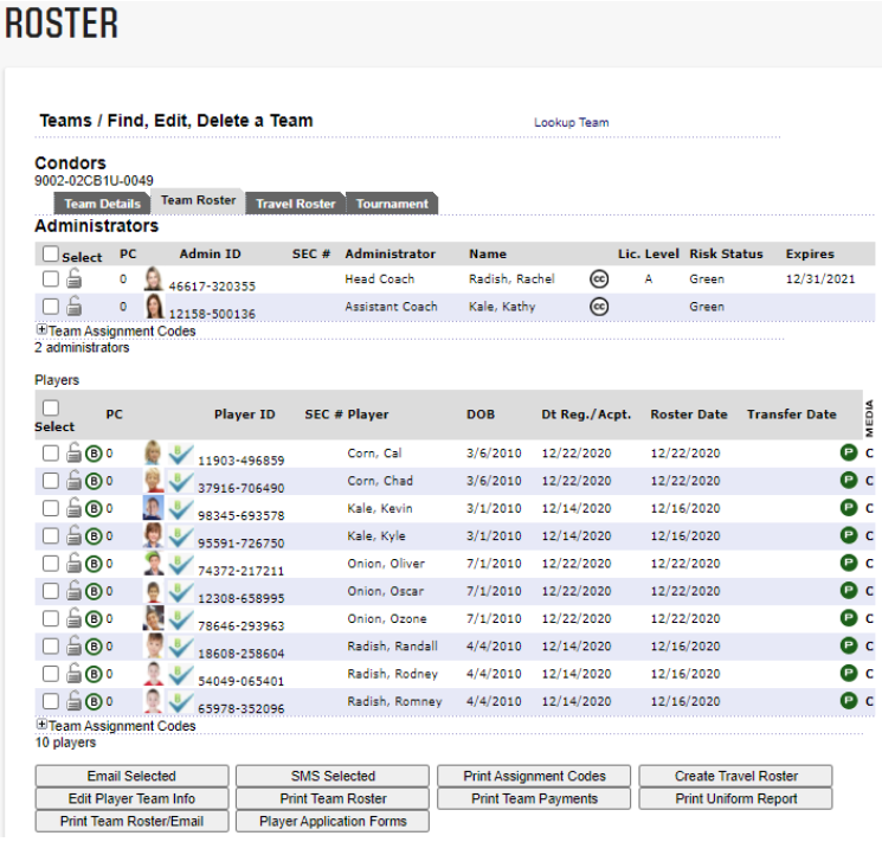Select the checkbox for Head Coach Rachel Radish
This screenshot has height=842, width=882.
50,280
